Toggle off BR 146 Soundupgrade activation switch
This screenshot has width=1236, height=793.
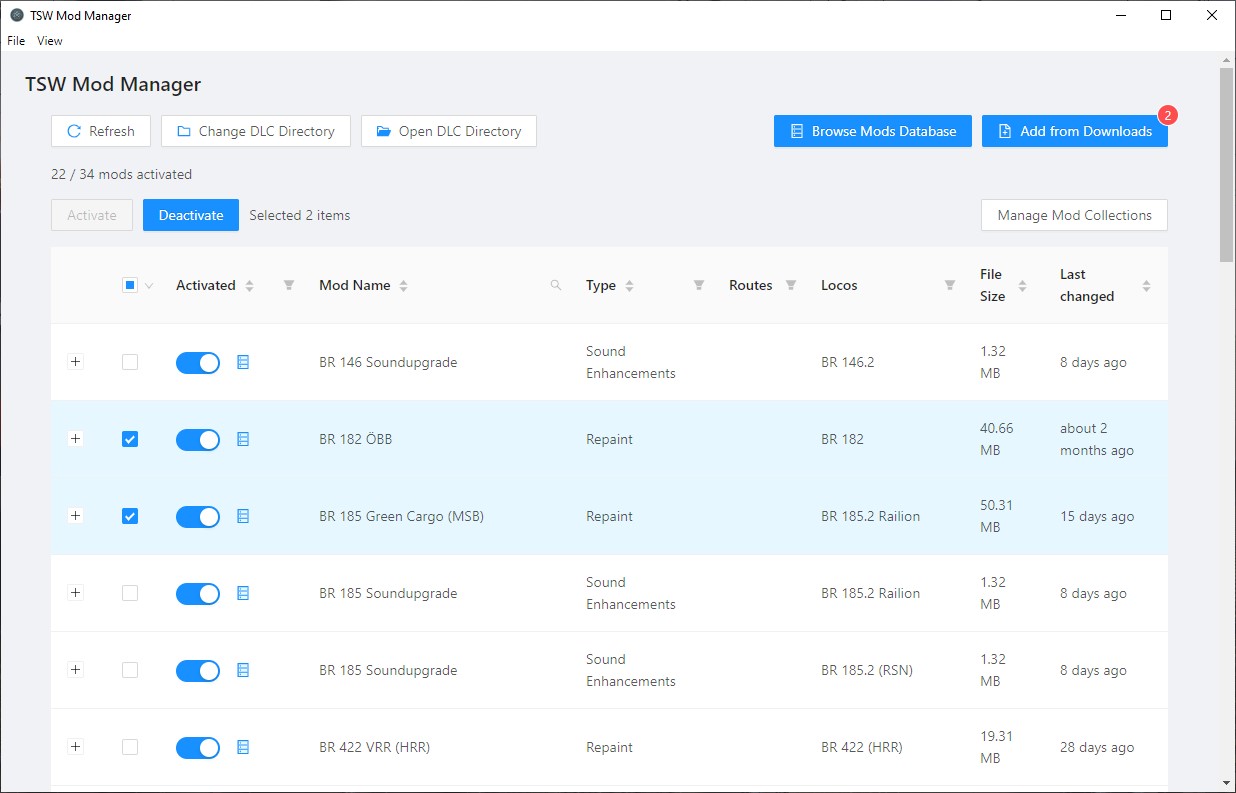coord(198,362)
